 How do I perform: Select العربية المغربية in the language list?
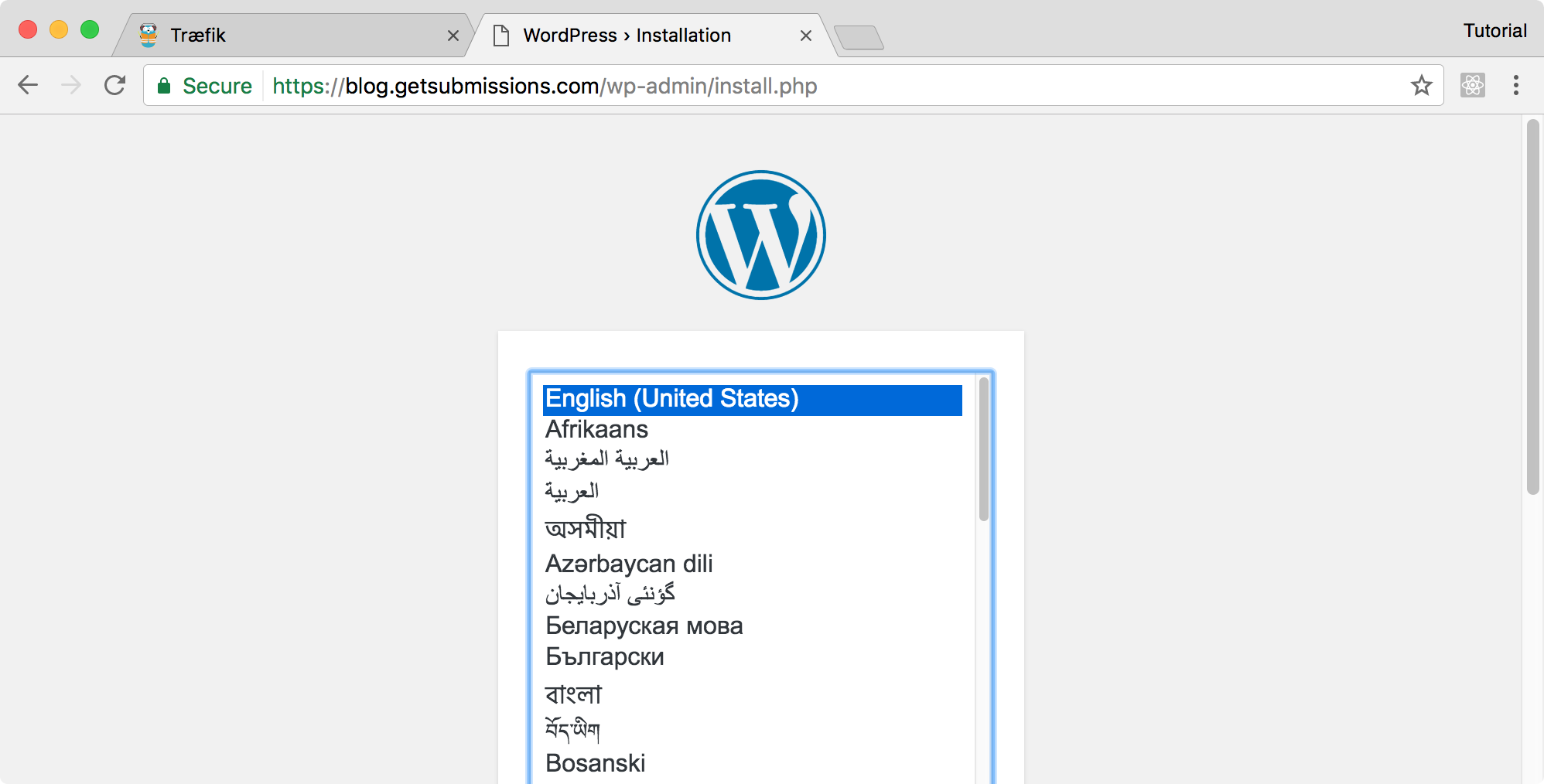pyautogui.click(x=753, y=460)
